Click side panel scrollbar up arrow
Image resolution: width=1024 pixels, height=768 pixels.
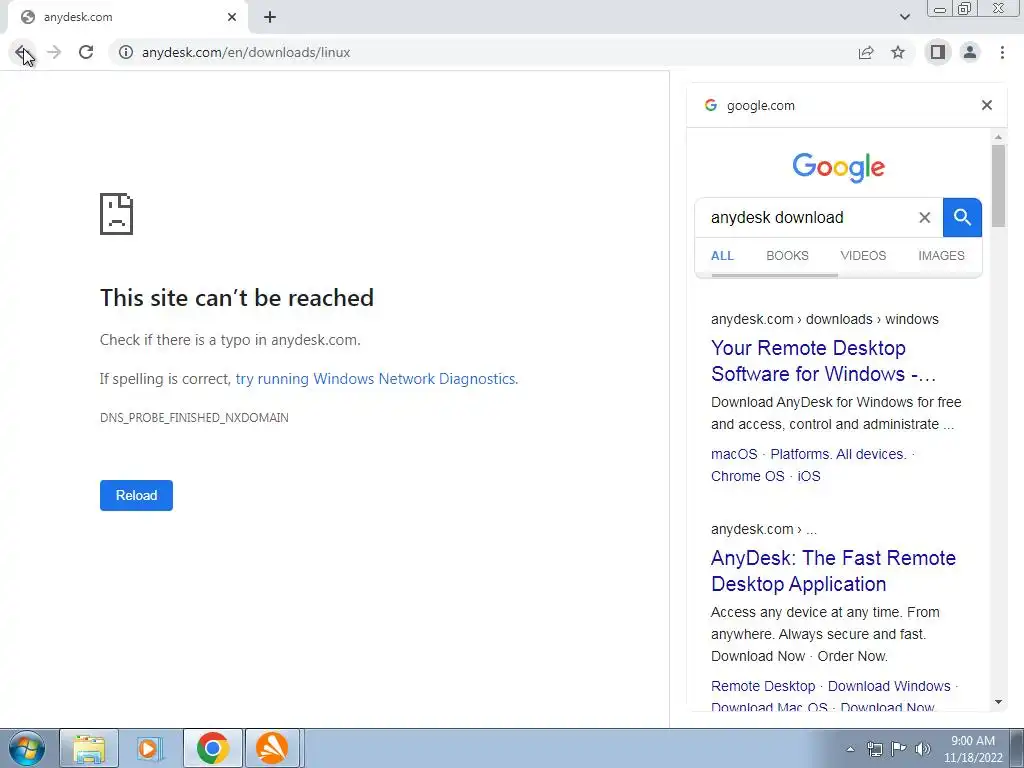pyautogui.click(x=998, y=137)
